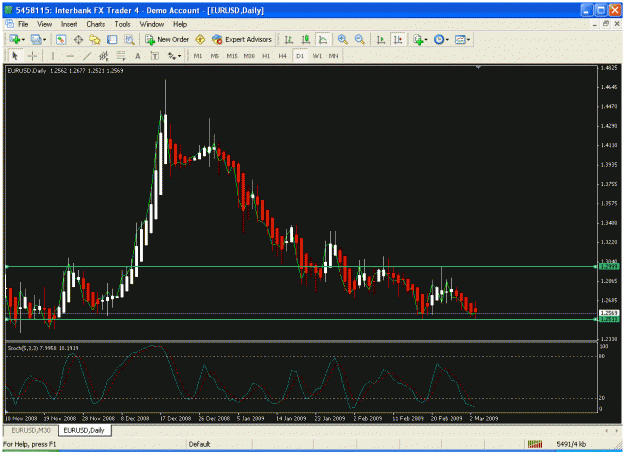Screen dimensions: 625x452
Task: Select the Text Label tool
Action: [x=155, y=56]
